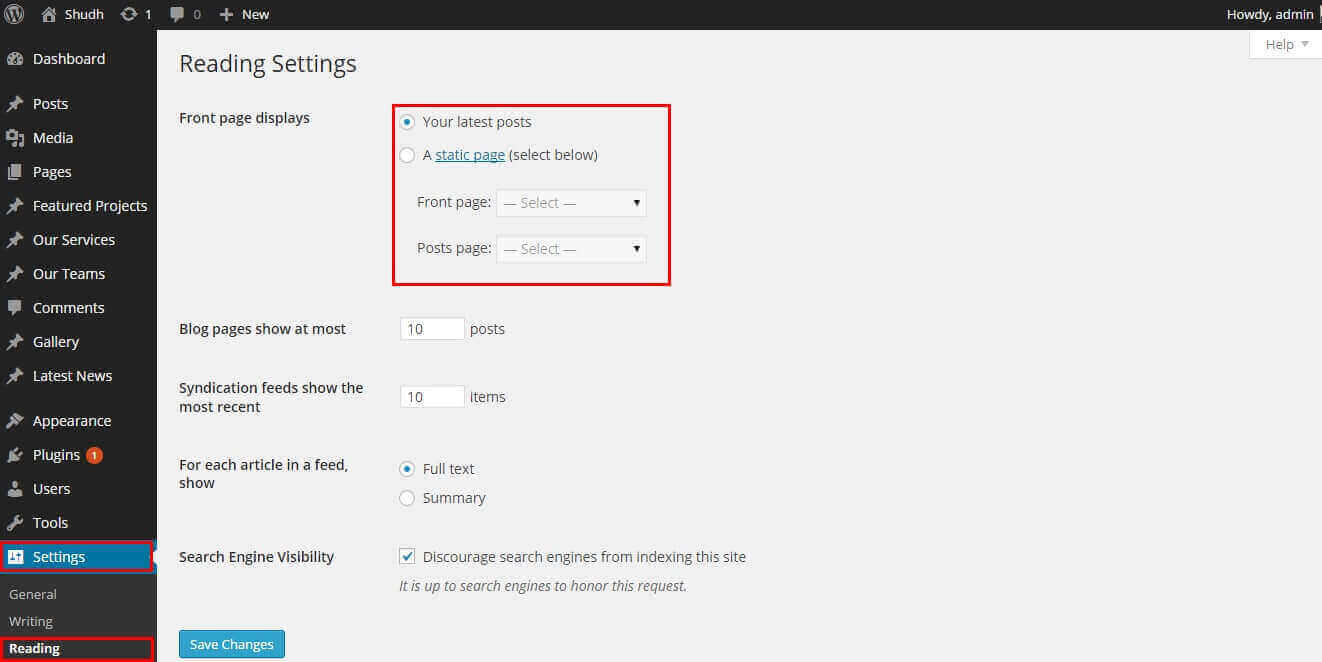Open the New content menu
Screen dimensions: 1322x662
244,14
